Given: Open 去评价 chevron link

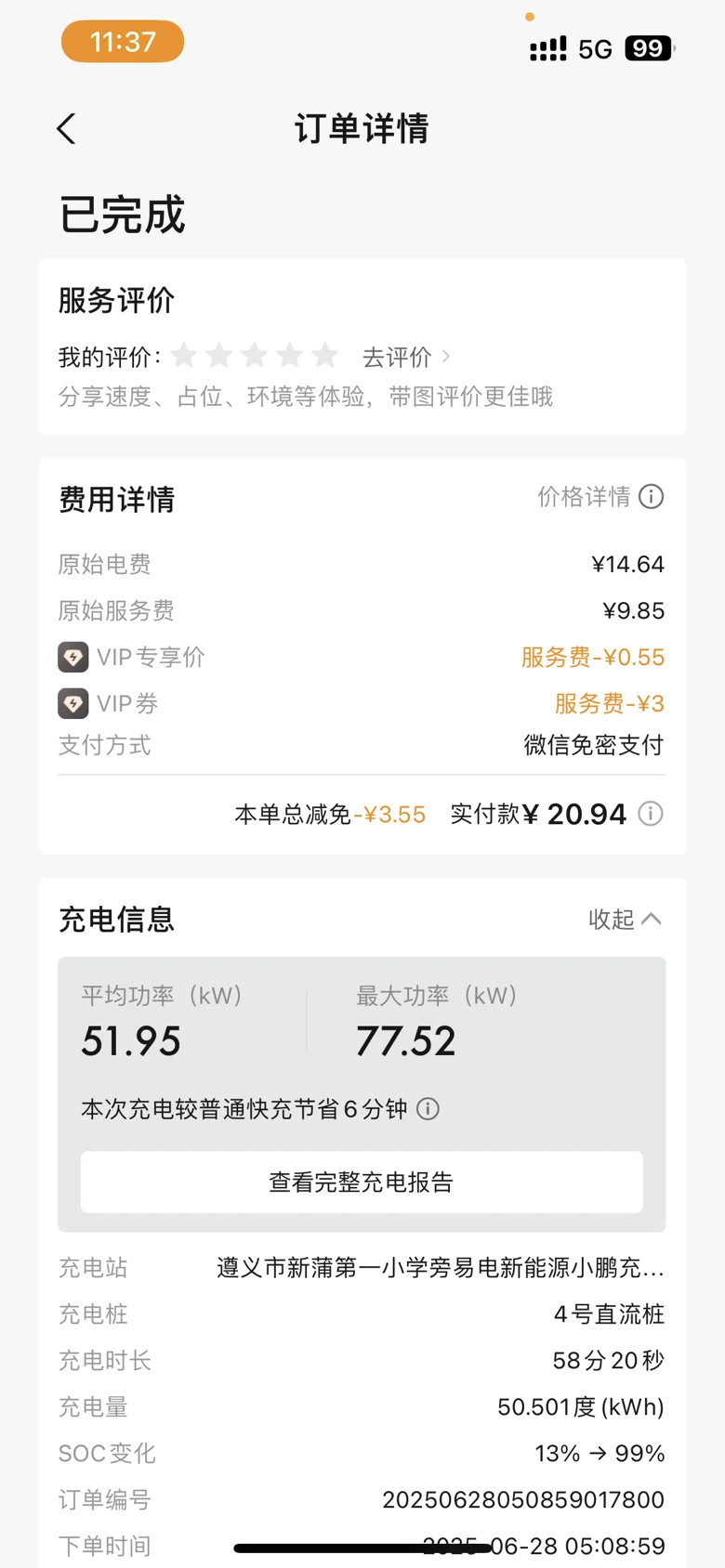Looking at the screenshot, I should [x=406, y=357].
